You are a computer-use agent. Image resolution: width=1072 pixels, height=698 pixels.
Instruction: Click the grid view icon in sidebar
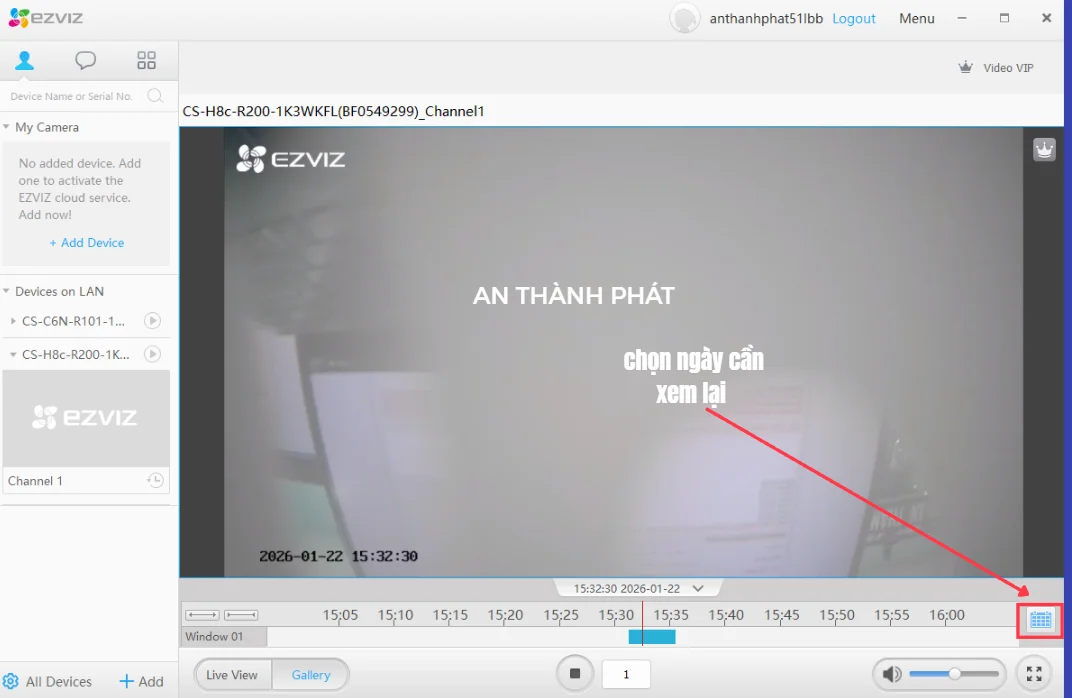tap(146, 60)
